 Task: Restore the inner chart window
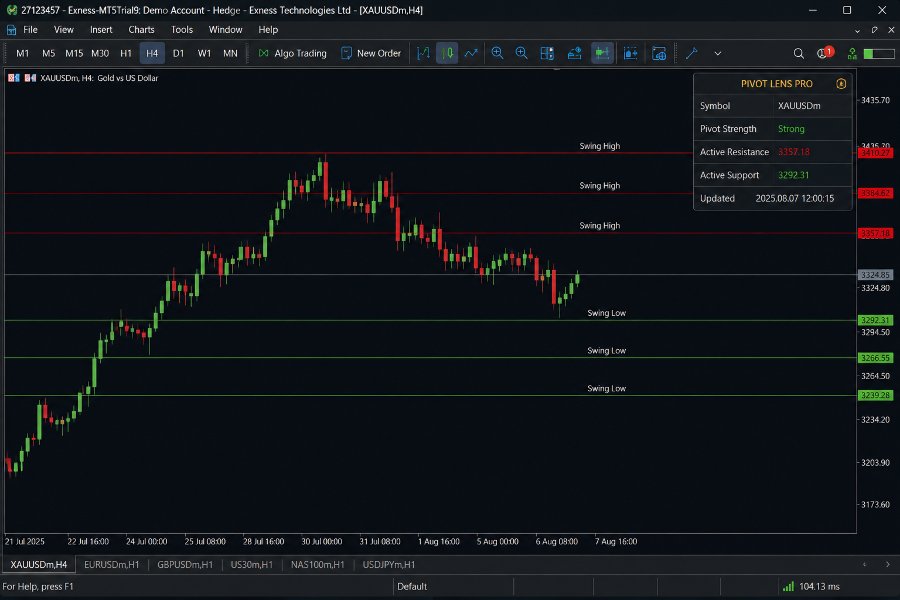point(874,30)
